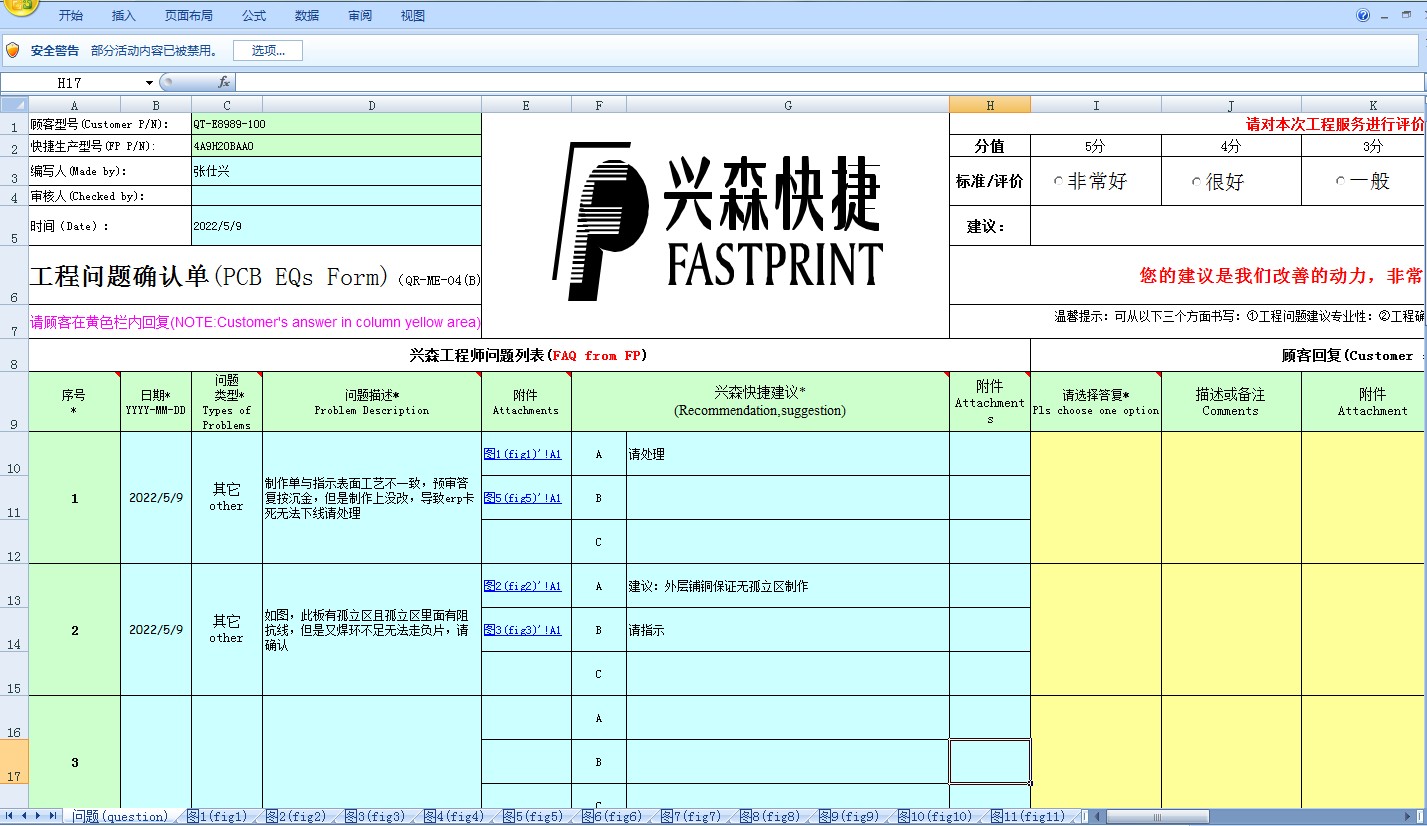The height and width of the screenshot is (826, 1427).
Task: Open the 视图 ribbon tab
Action: click(413, 16)
